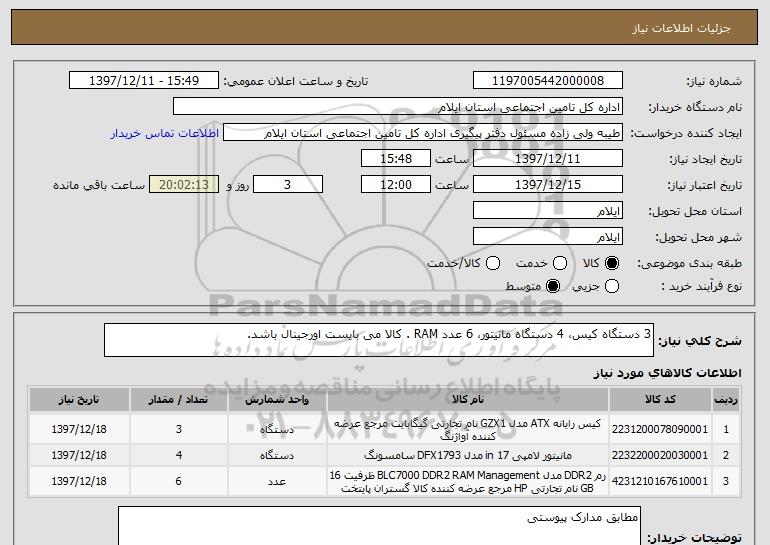770x545 pixels.
Task: Click the ردیف column header
Action: click(726, 400)
